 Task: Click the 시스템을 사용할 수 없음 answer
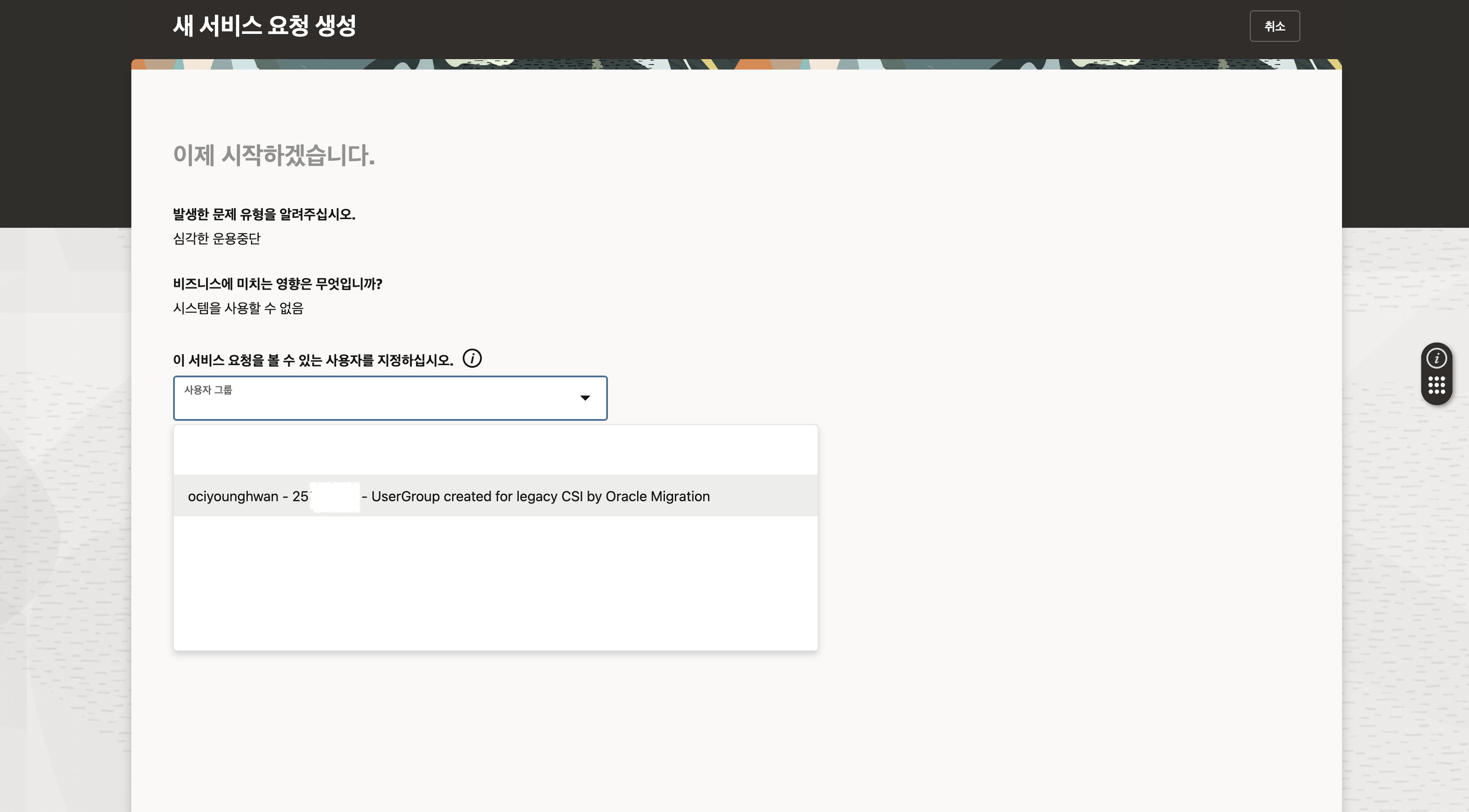(238, 308)
